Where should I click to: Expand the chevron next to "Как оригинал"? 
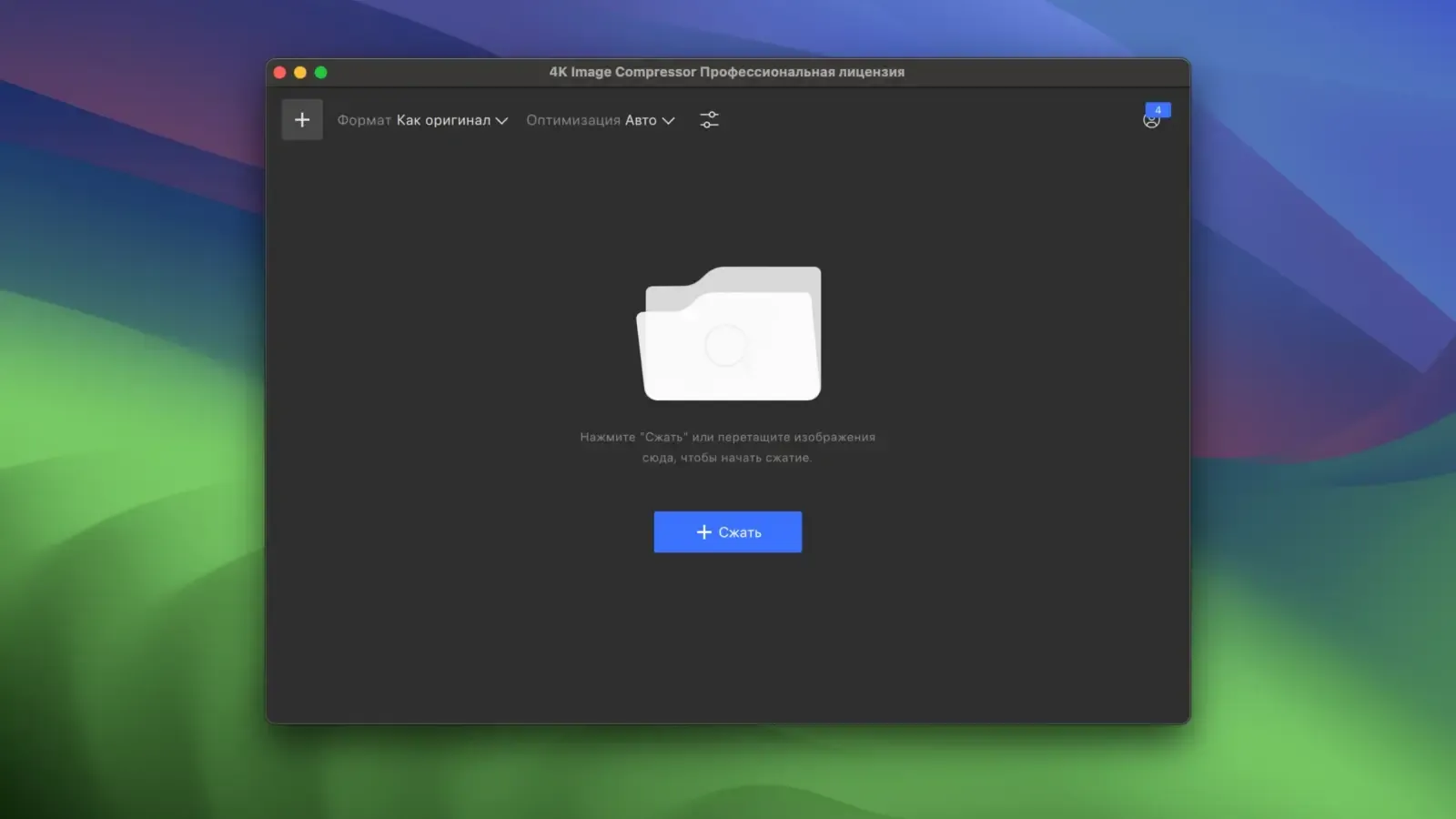click(x=501, y=121)
